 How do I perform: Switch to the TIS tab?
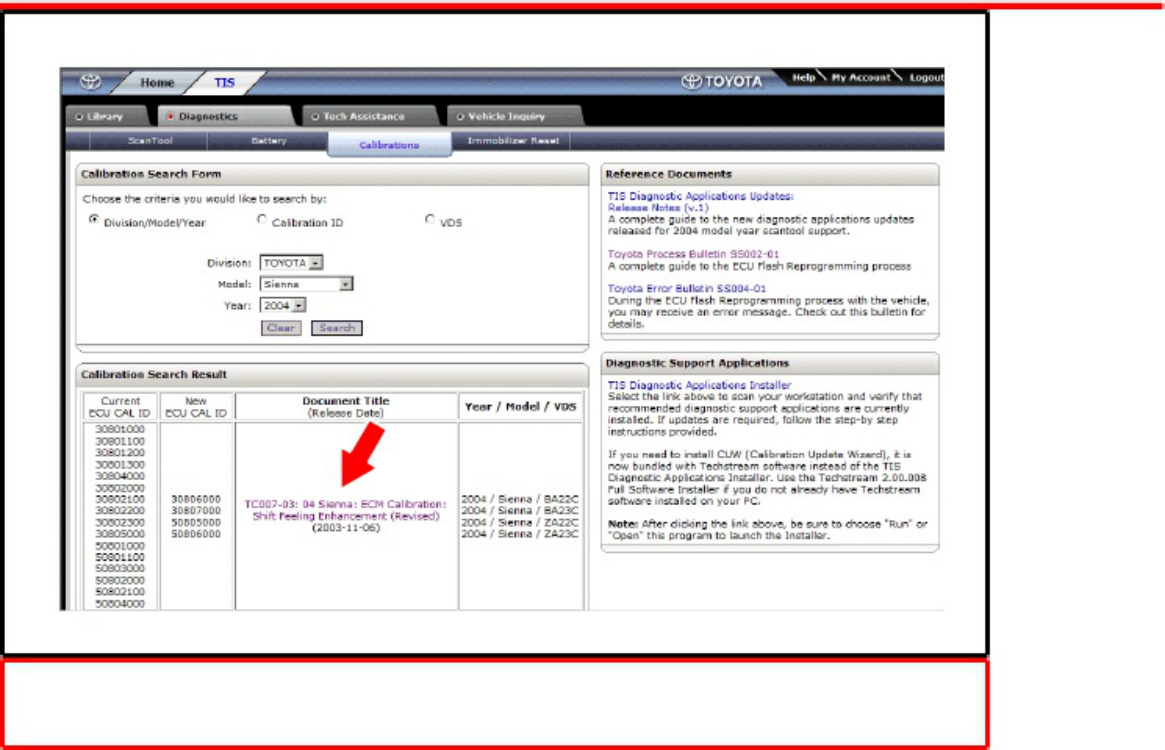[224, 83]
